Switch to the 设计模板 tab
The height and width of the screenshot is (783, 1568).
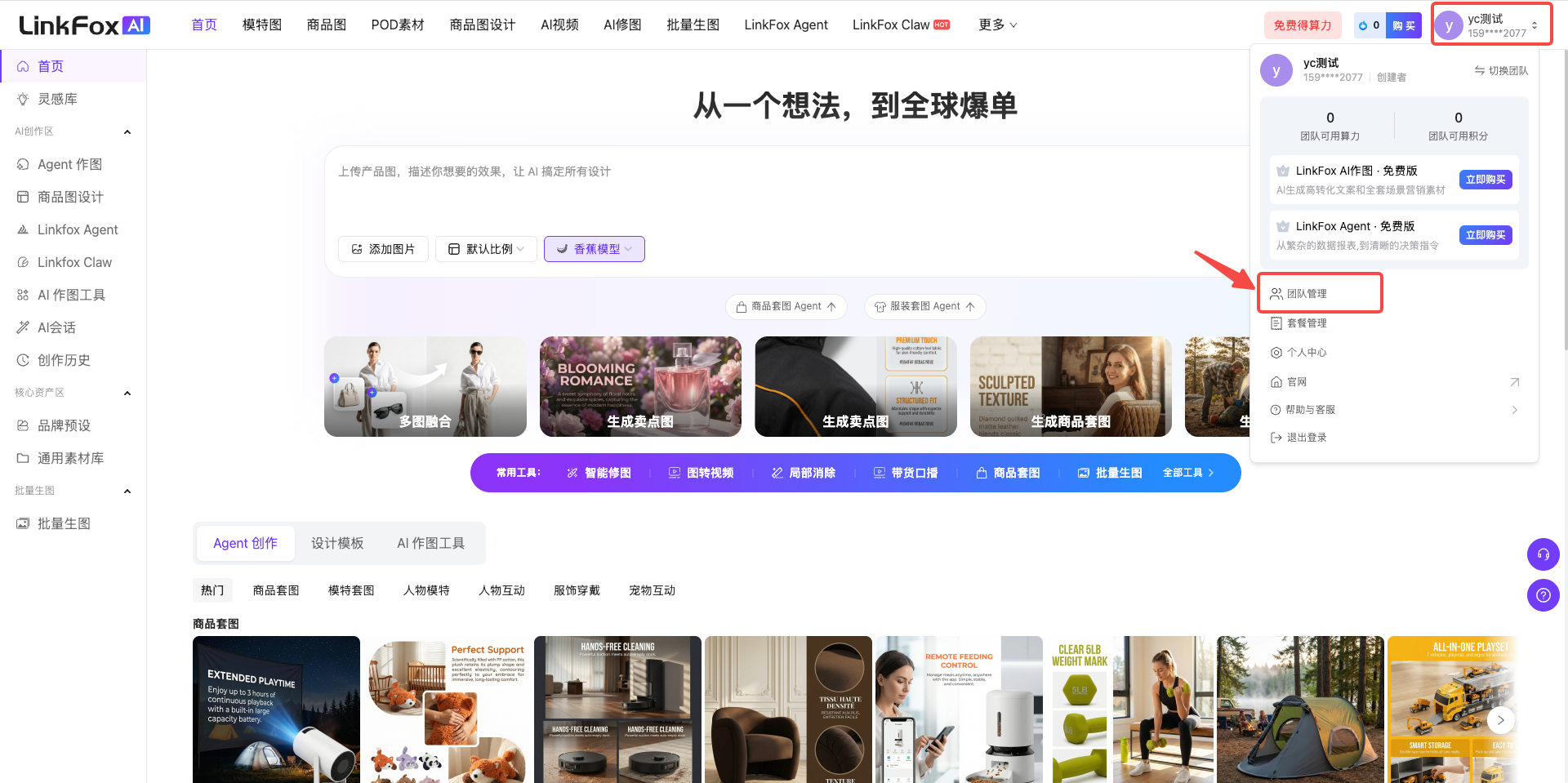337,543
